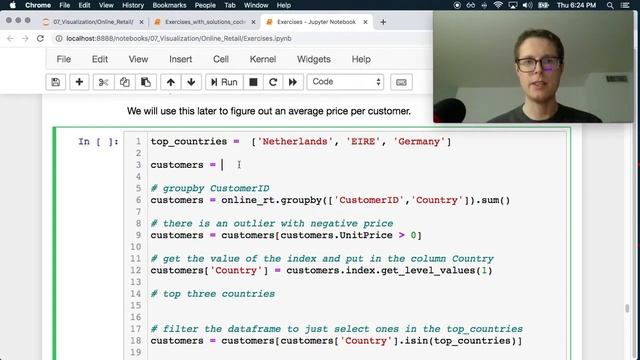The height and width of the screenshot is (360, 640).
Task: Restart the kernel icon
Action: coord(273,82)
